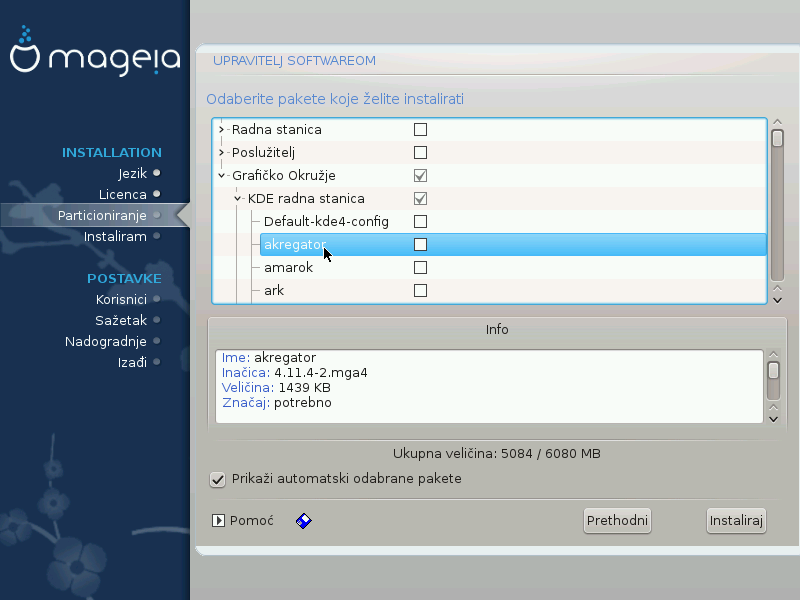
Task: Click the Mageia logo in the sidebar
Action: click(95, 51)
